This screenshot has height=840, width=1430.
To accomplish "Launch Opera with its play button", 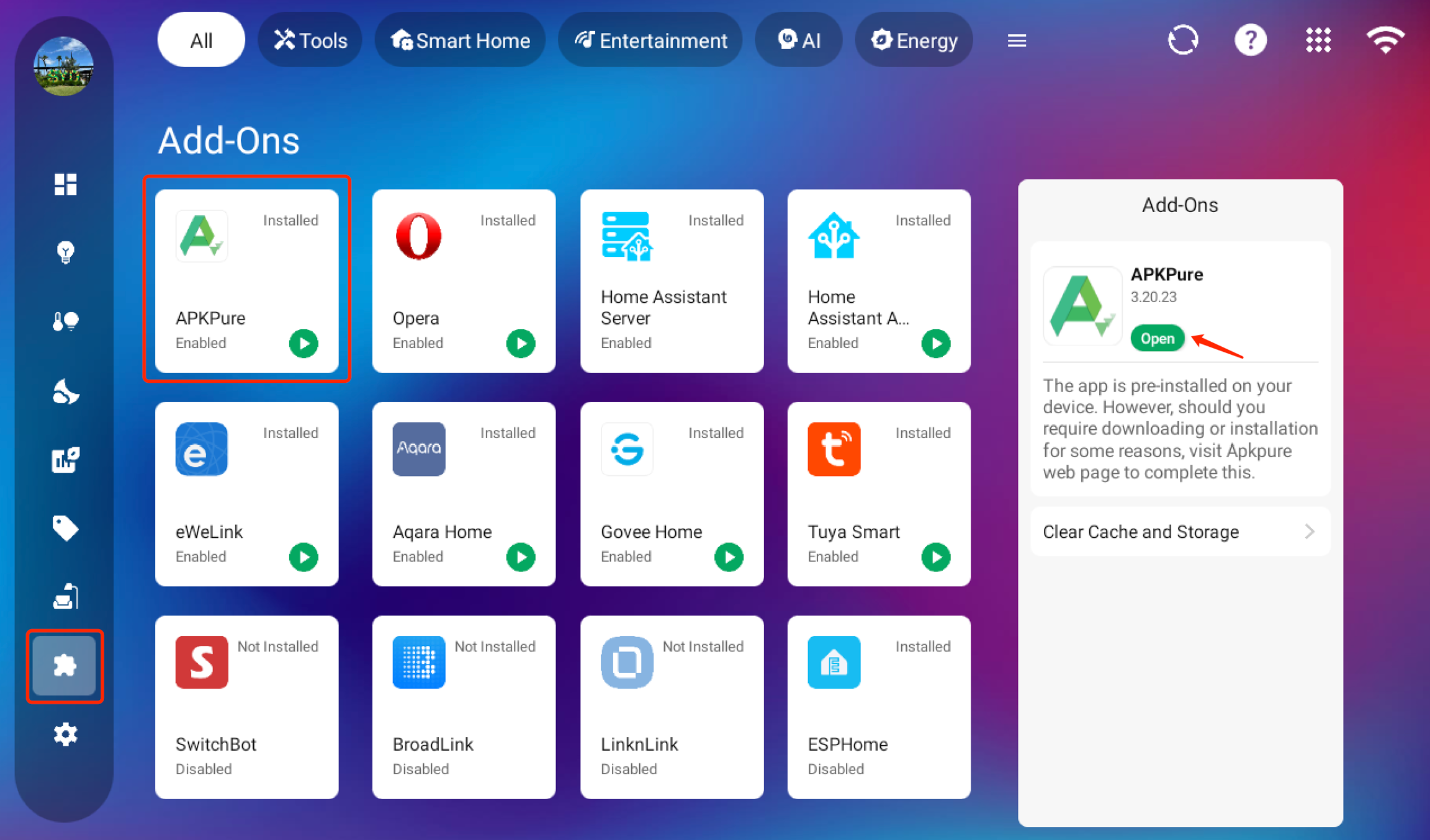I will coord(521,343).
